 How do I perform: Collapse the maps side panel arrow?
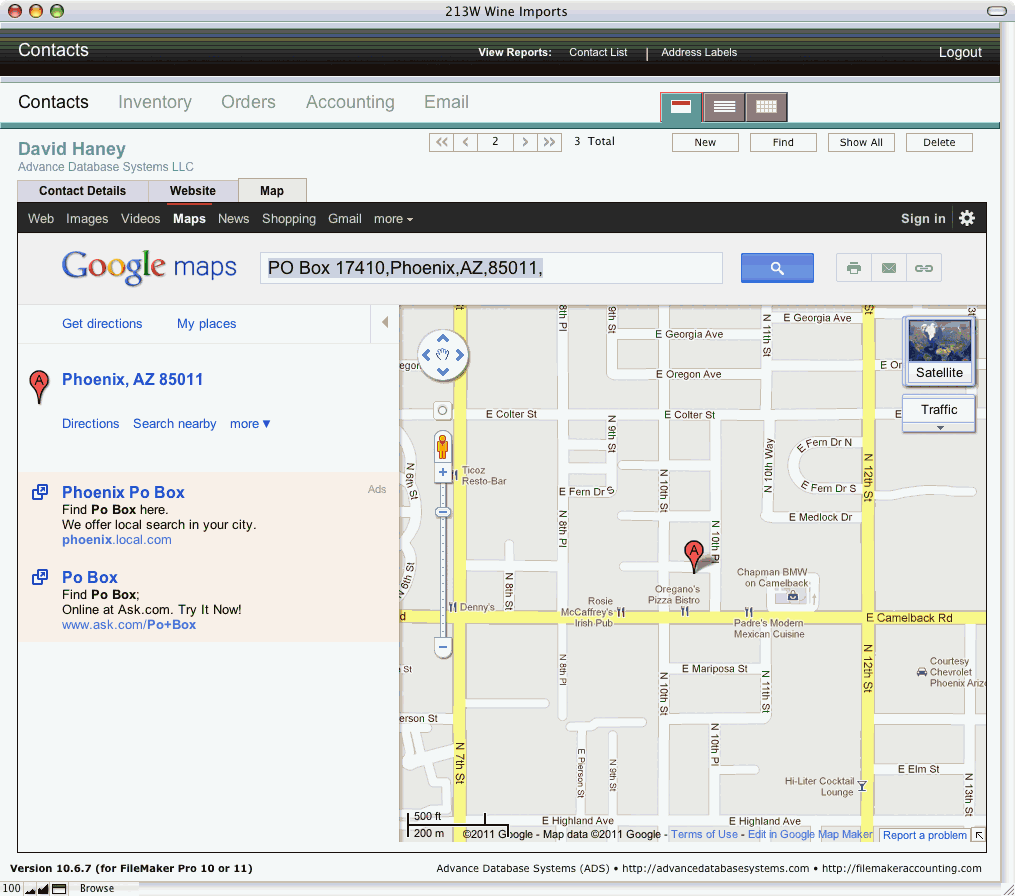coord(385,322)
